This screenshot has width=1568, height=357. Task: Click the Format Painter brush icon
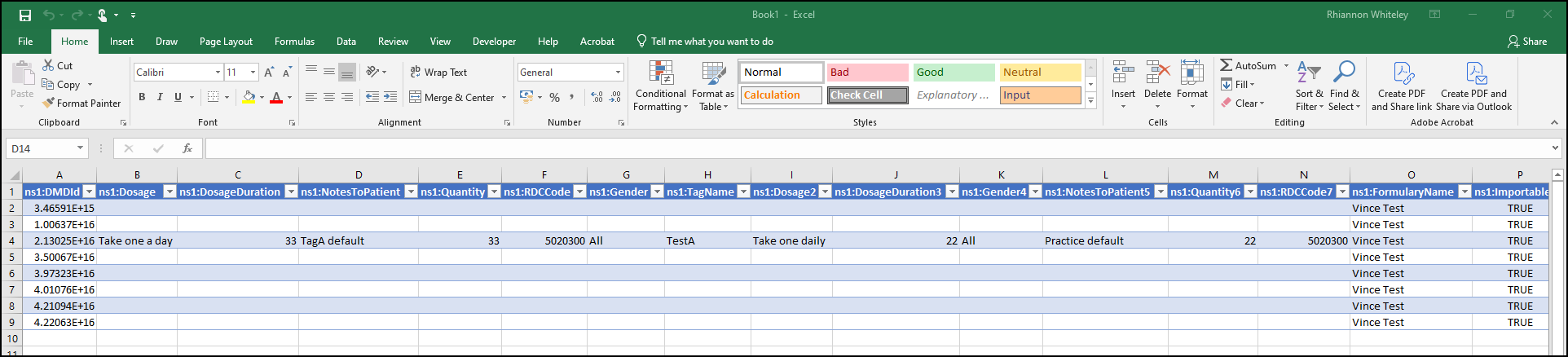[49, 104]
